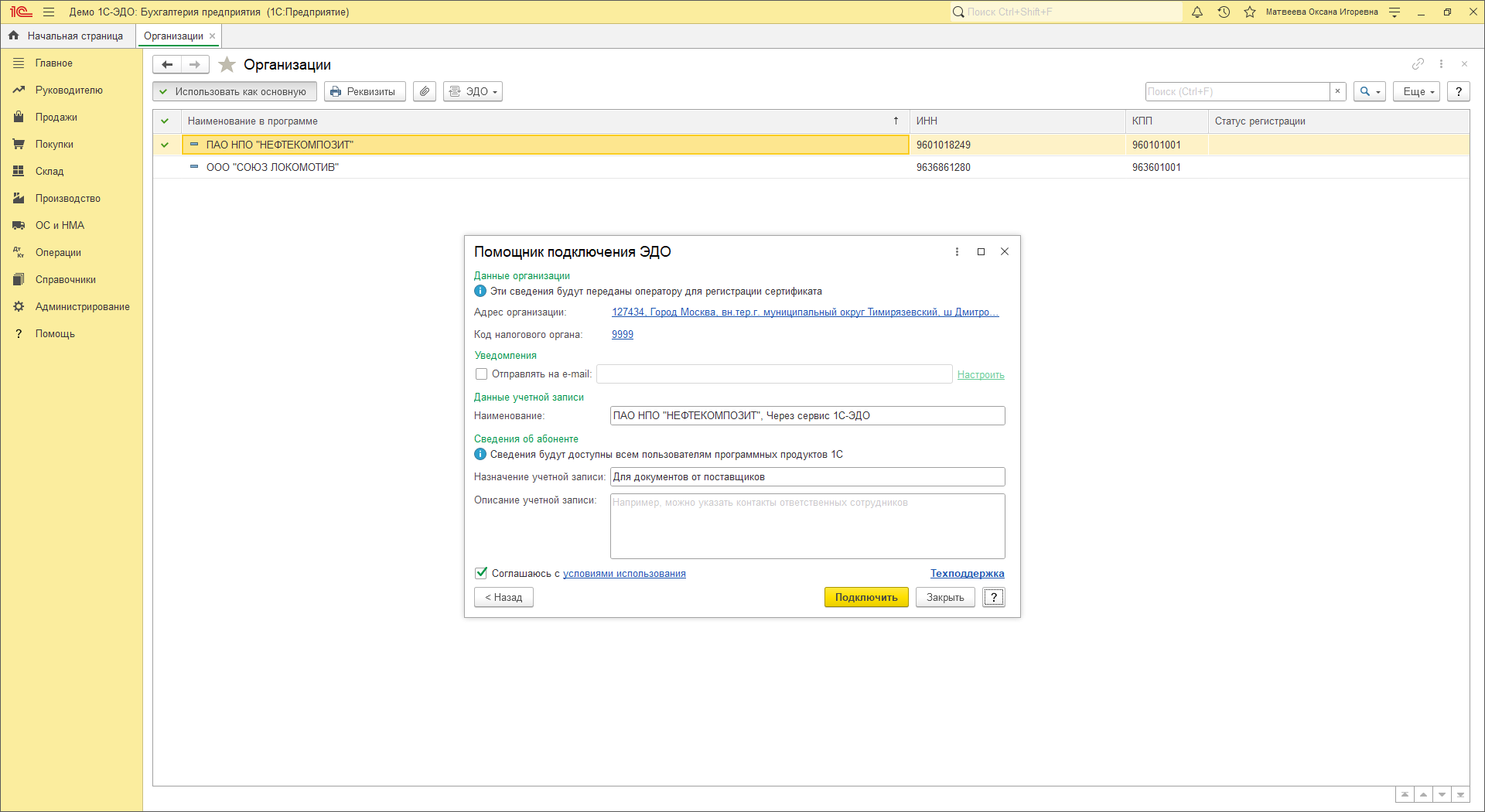Select the ООО "СОЮЗ ЛОКОМОТИВ" row
Viewport: 1485px width, 812px height.
point(272,168)
